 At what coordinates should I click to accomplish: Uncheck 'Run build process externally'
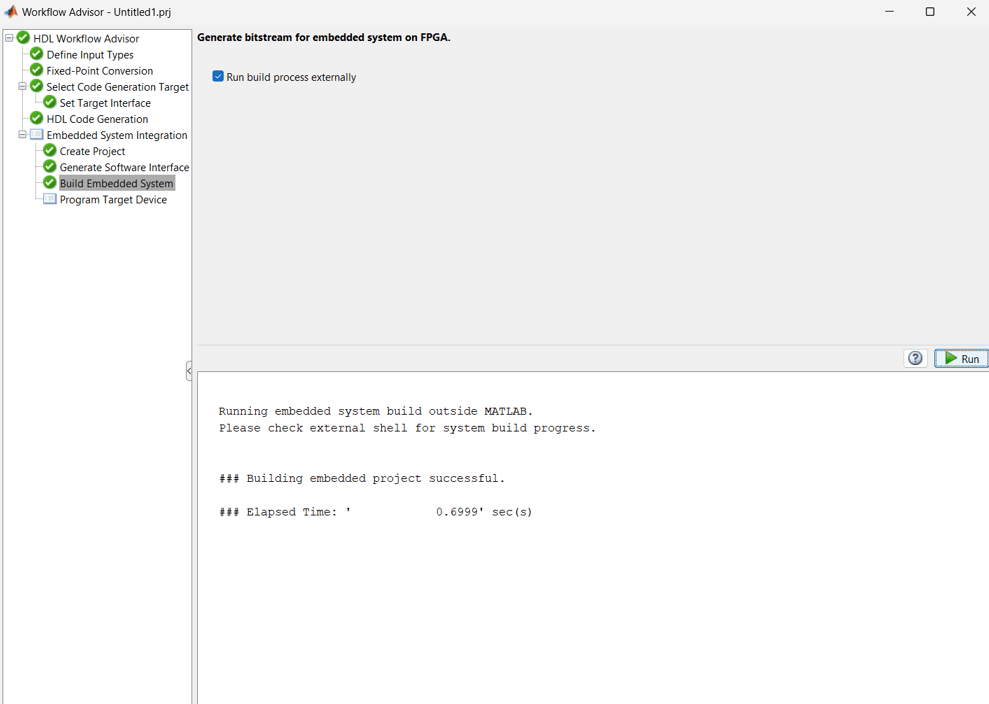pyautogui.click(x=217, y=76)
